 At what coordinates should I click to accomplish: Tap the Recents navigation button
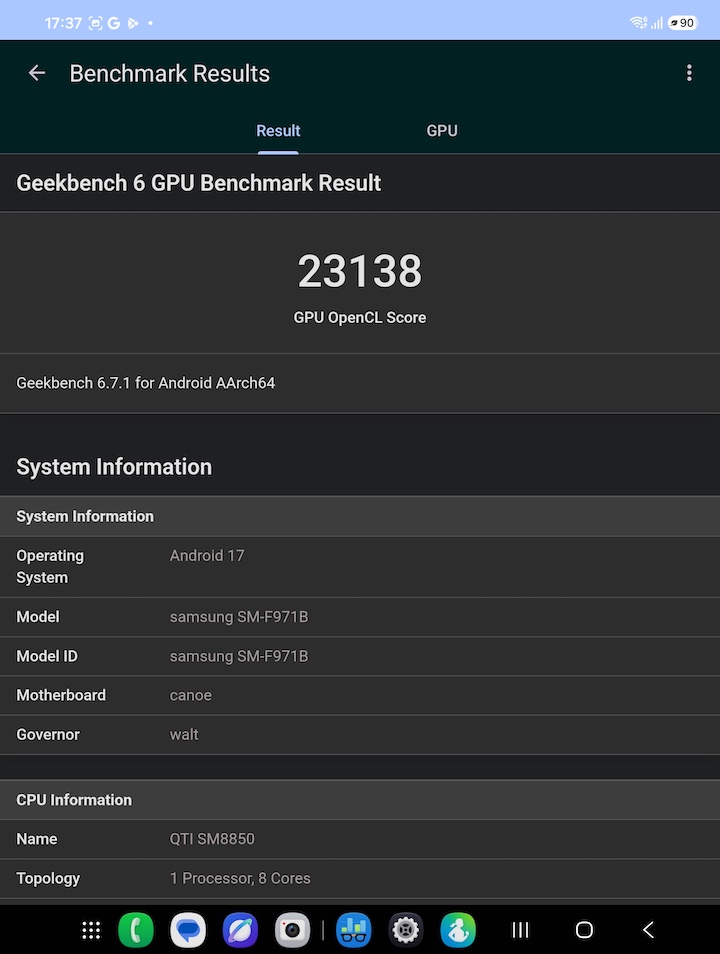(x=520, y=930)
